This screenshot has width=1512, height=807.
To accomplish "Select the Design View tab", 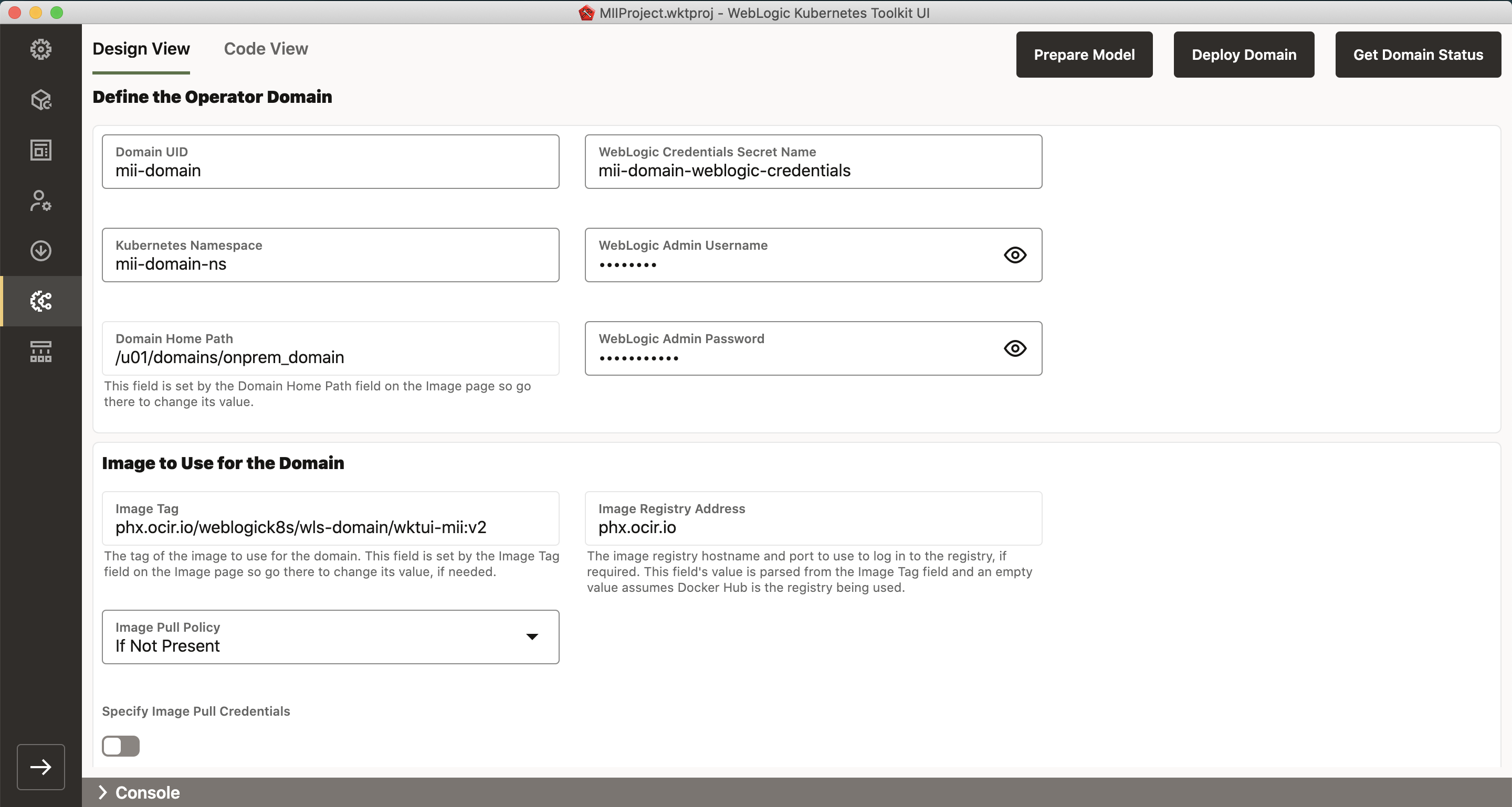I will [141, 49].
